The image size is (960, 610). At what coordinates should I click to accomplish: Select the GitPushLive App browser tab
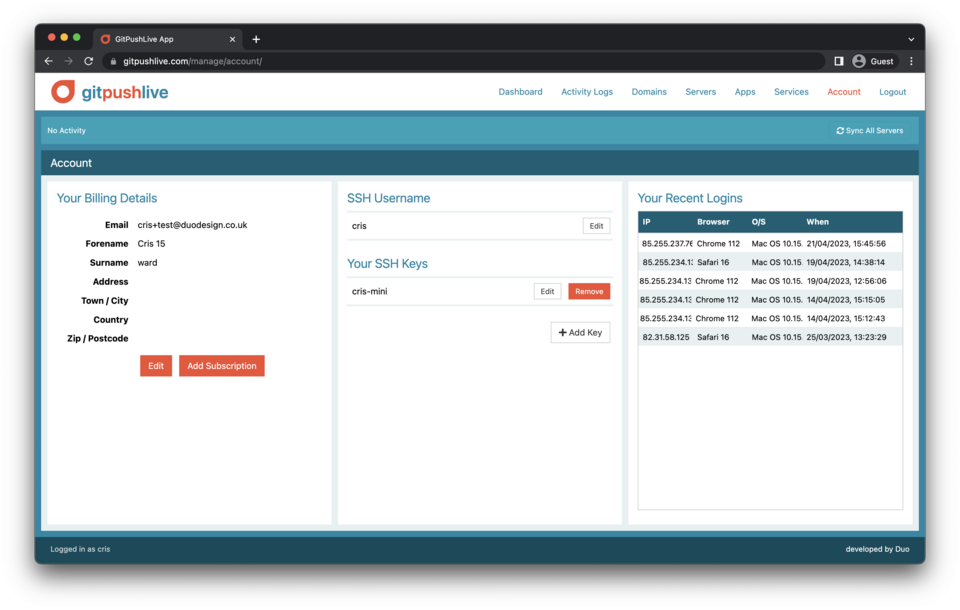coord(168,39)
